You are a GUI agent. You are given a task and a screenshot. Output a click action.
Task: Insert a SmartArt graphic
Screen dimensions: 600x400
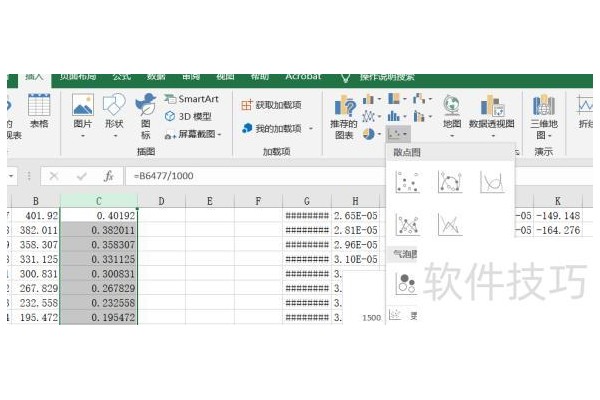pyautogui.click(x=191, y=99)
